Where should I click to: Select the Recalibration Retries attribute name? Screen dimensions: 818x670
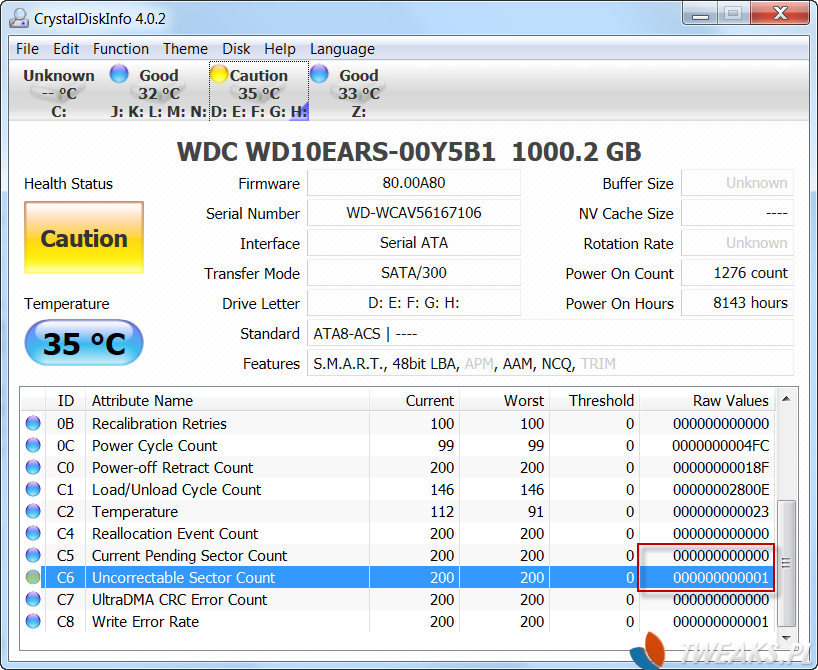159,423
